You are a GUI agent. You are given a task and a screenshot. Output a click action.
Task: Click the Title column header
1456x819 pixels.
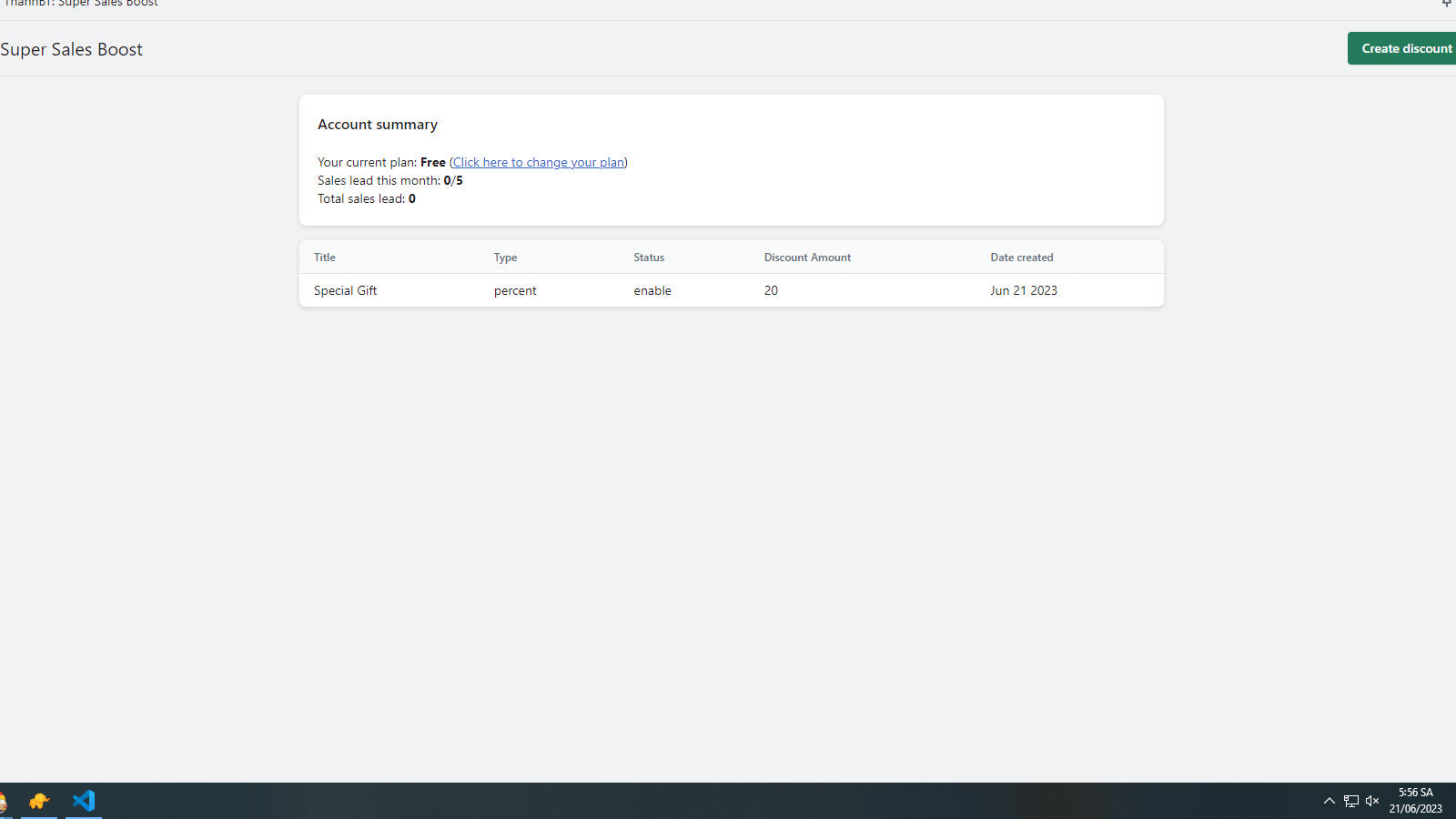pyautogui.click(x=325, y=258)
